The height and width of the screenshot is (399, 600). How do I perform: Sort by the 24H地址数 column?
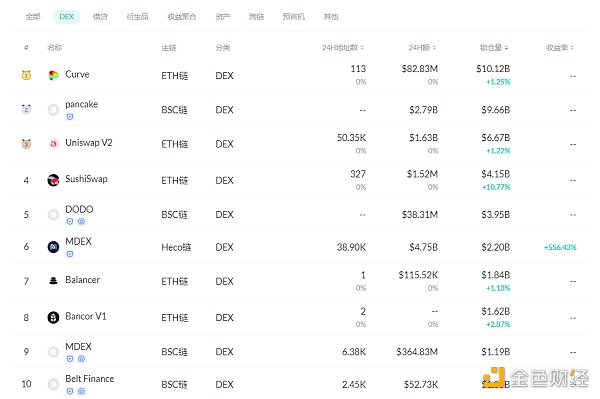[x=343, y=47]
